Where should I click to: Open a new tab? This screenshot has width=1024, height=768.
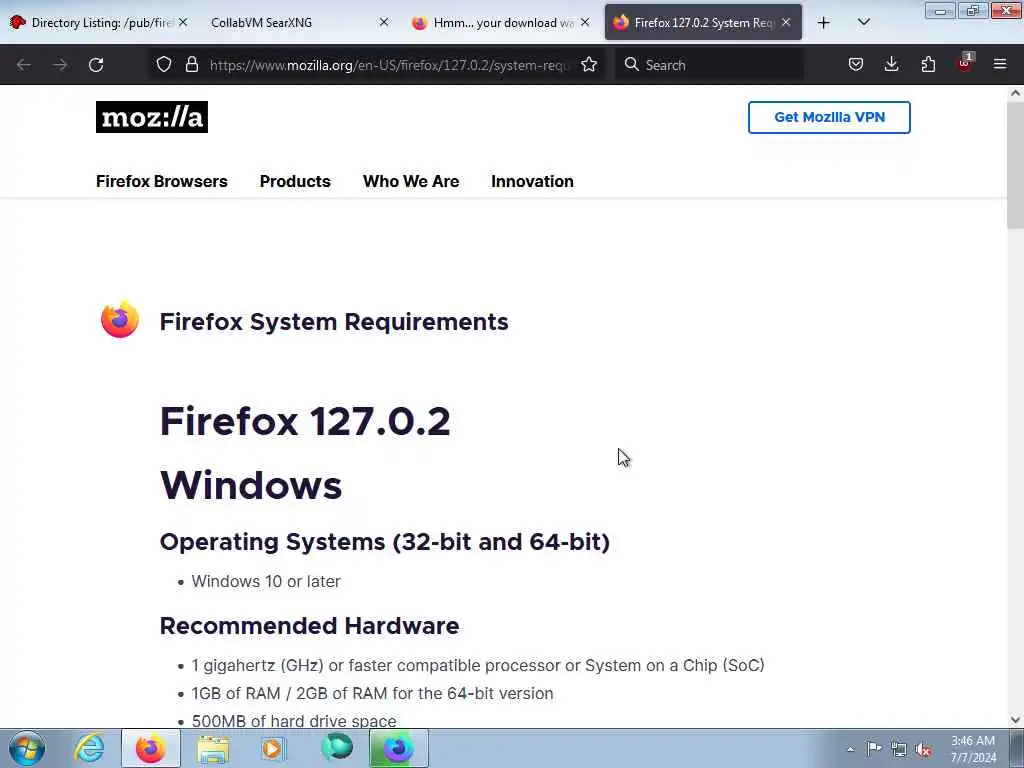click(x=824, y=23)
